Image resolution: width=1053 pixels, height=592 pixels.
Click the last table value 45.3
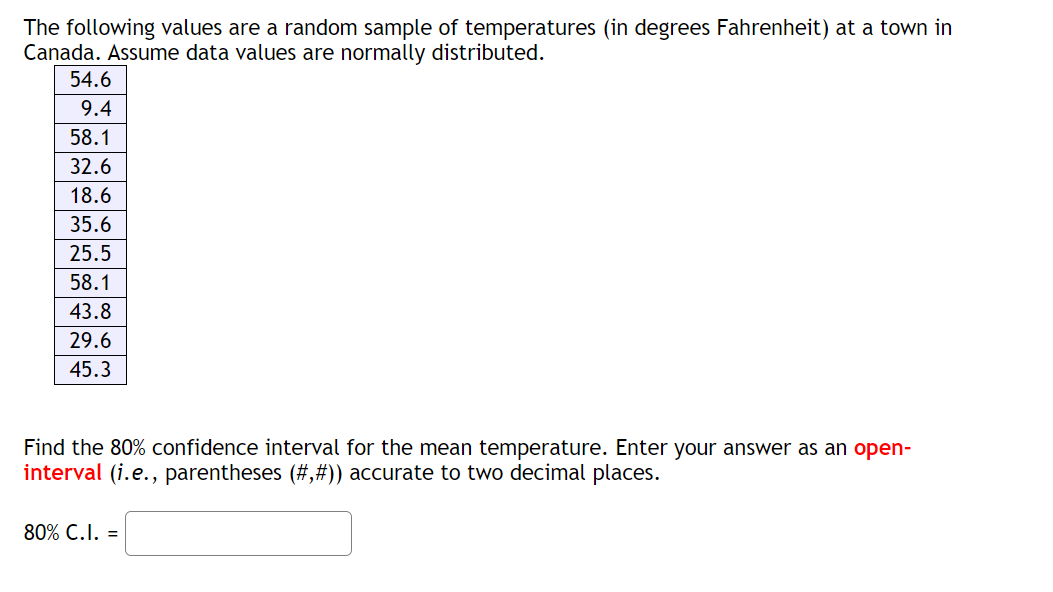[89, 369]
